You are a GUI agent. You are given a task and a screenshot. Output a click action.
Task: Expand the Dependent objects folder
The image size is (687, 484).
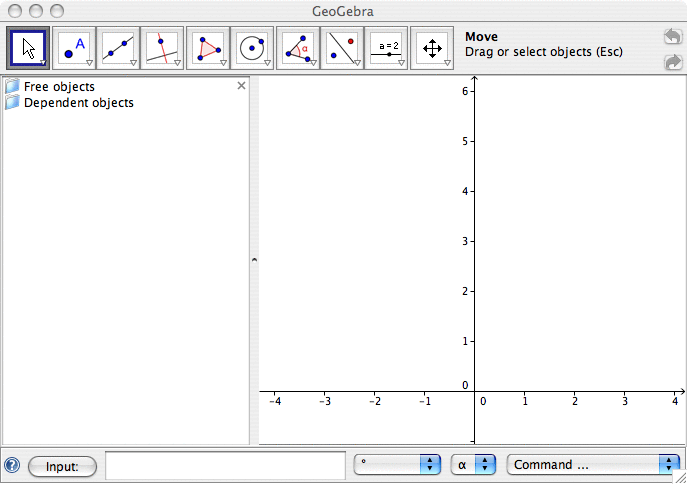pyautogui.click(x=13, y=102)
